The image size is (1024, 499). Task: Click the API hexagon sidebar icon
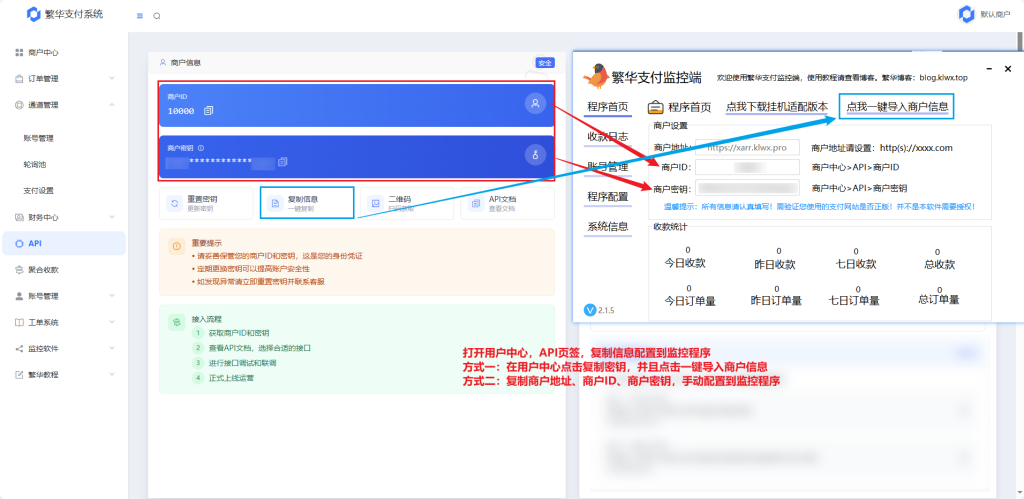point(19,243)
